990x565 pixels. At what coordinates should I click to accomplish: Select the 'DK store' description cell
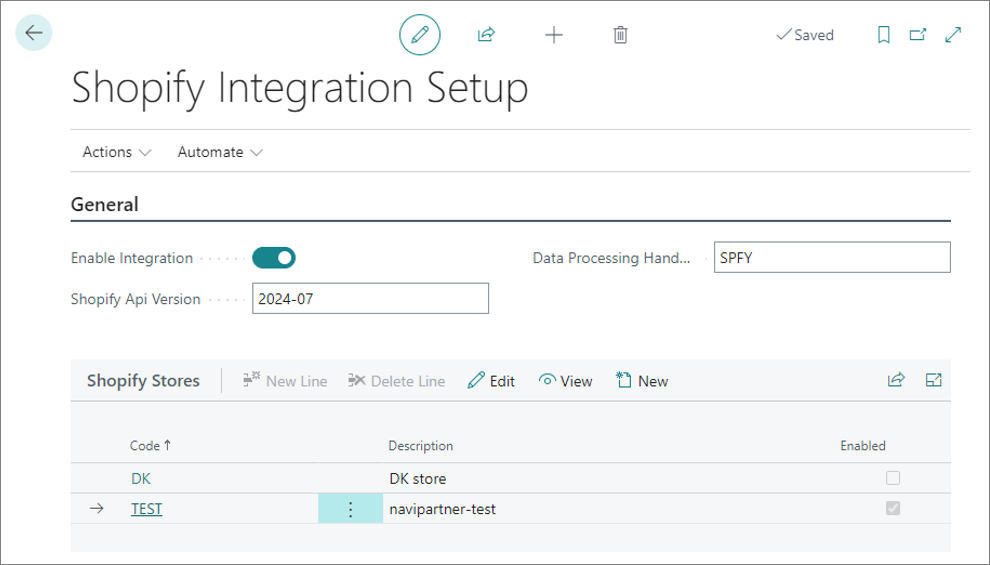click(x=417, y=479)
